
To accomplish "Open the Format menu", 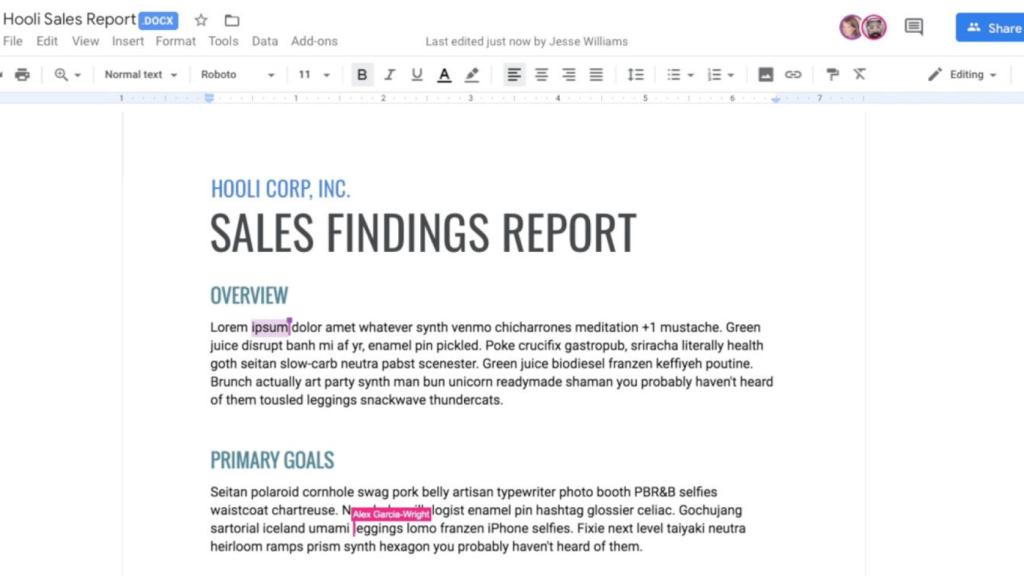I will pos(175,41).
